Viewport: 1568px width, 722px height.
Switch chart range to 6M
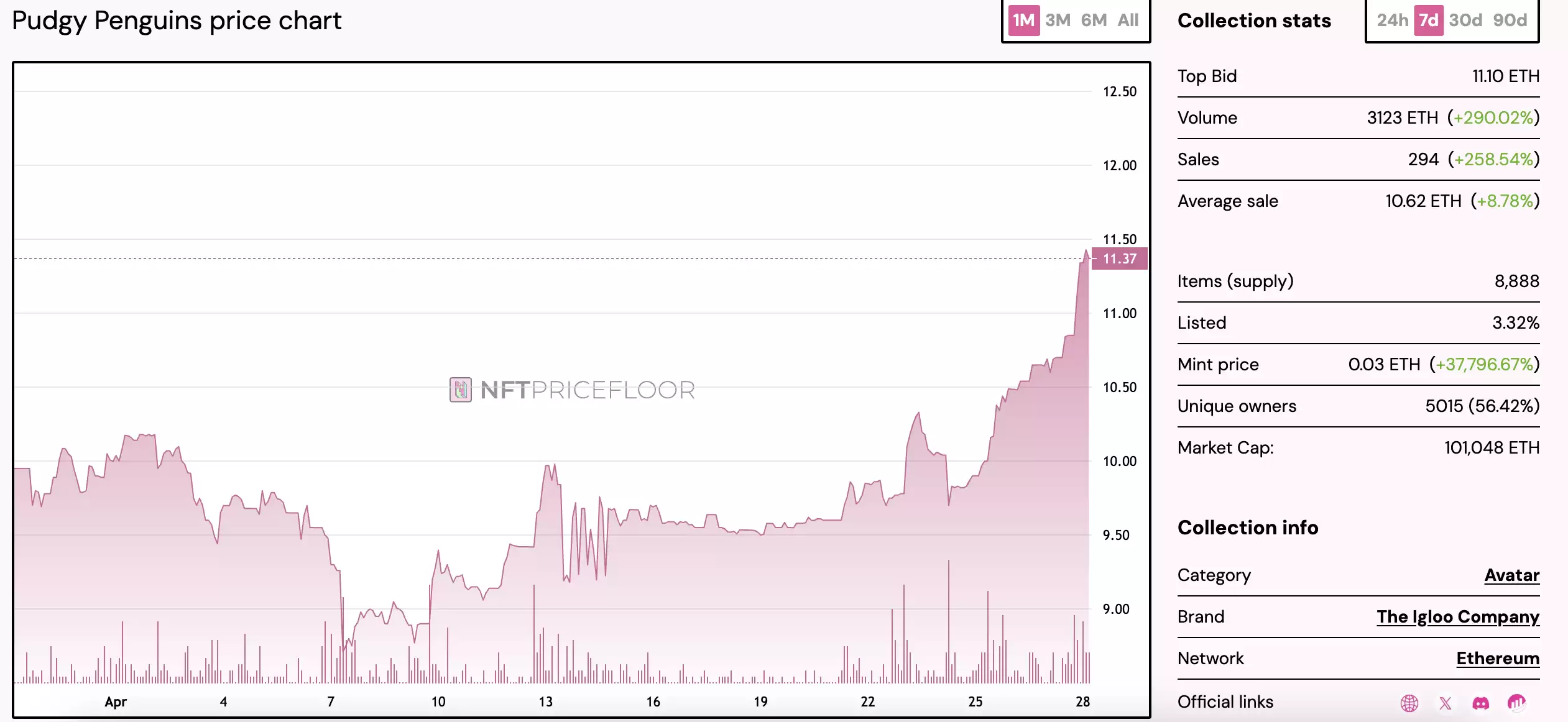(1094, 21)
